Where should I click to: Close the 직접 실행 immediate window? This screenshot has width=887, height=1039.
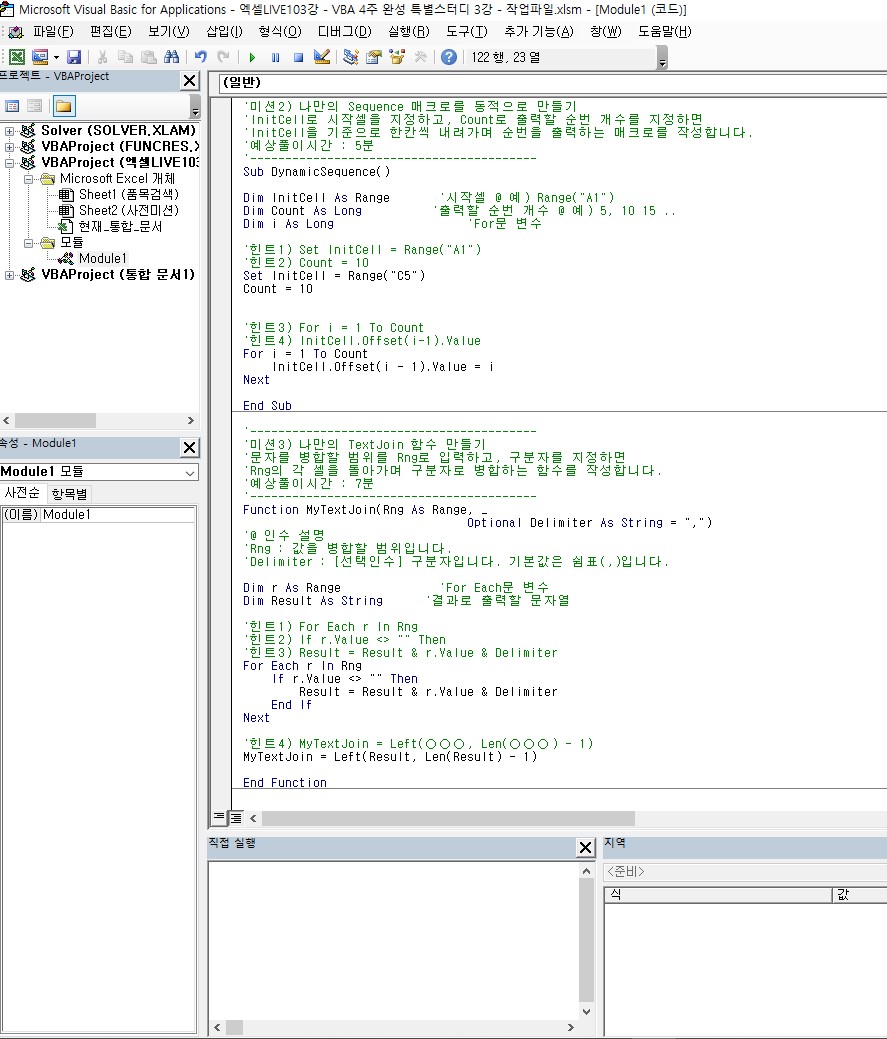[x=586, y=848]
